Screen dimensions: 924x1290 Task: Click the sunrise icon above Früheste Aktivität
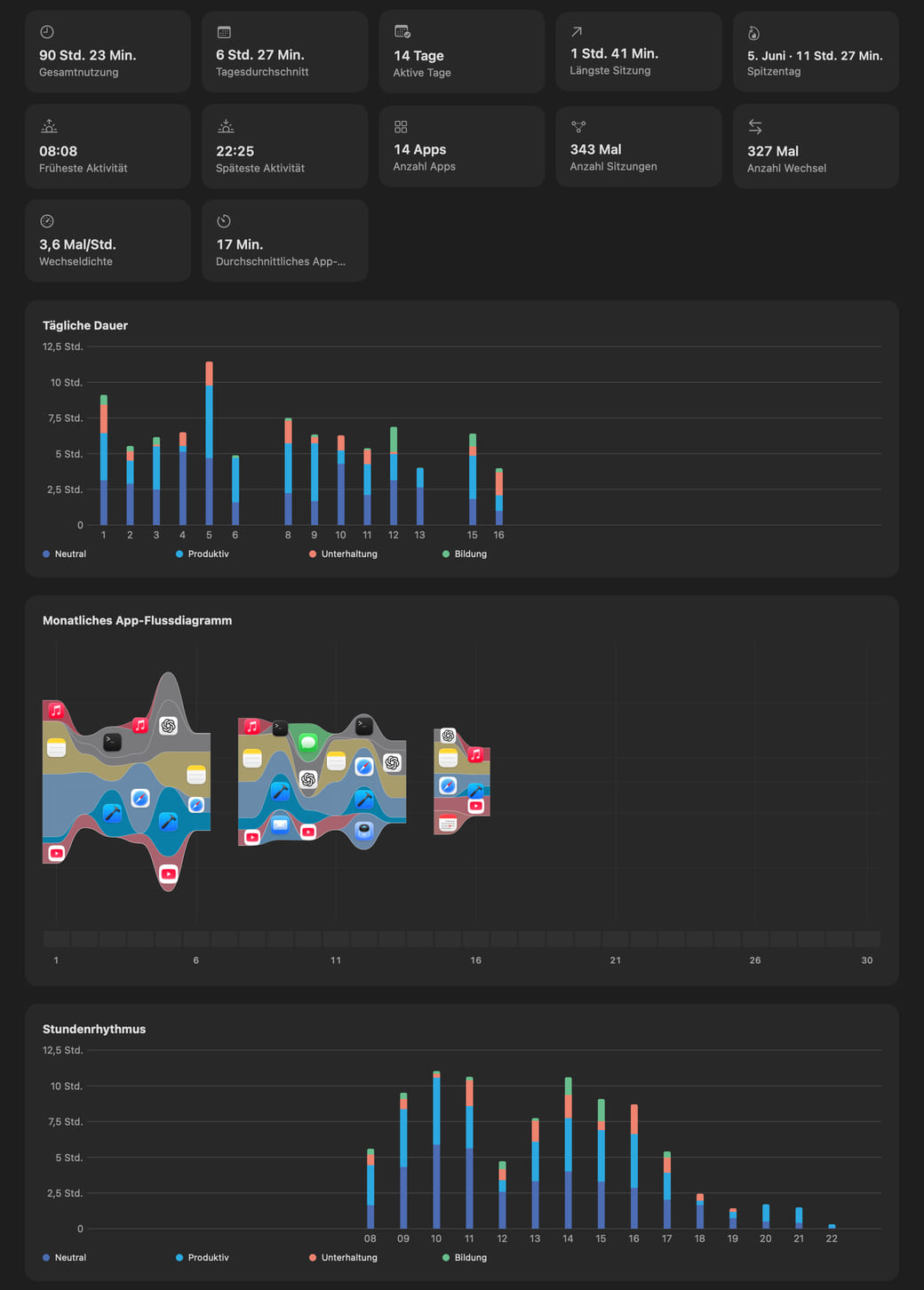(49, 126)
